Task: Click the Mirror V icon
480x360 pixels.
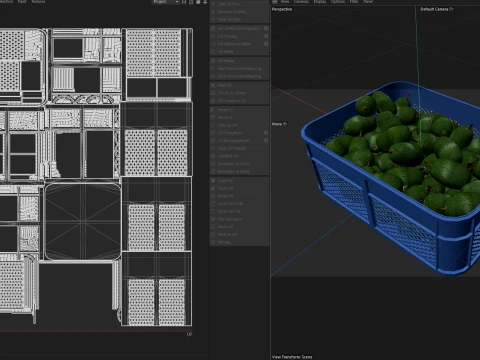Action: 213,117
